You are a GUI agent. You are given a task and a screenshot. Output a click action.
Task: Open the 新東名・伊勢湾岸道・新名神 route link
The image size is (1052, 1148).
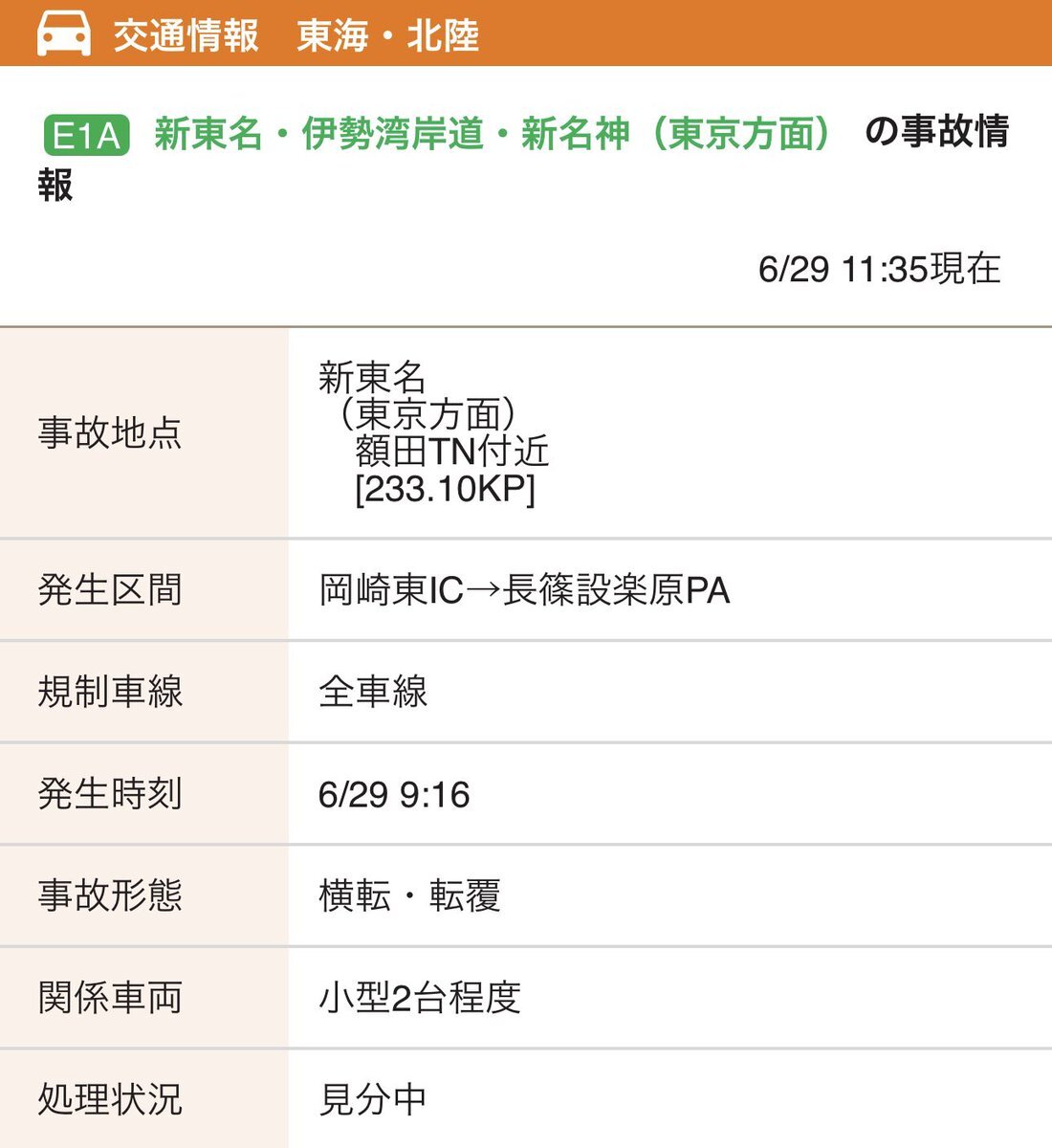click(x=493, y=134)
